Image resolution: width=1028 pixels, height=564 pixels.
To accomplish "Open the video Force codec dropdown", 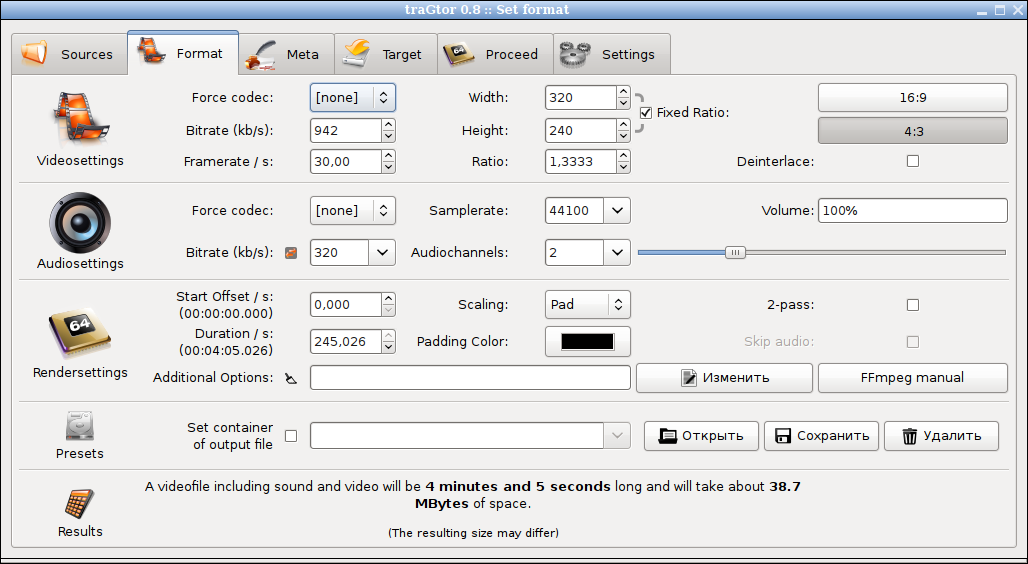I will coord(353,98).
